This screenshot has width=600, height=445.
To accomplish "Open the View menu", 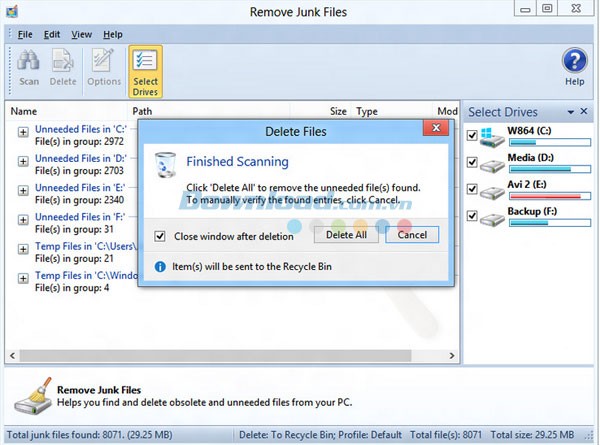I will pyautogui.click(x=82, y=34).
